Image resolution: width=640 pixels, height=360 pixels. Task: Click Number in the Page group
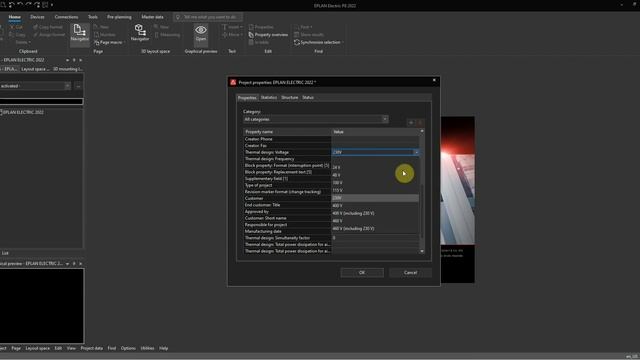point(104,35)
